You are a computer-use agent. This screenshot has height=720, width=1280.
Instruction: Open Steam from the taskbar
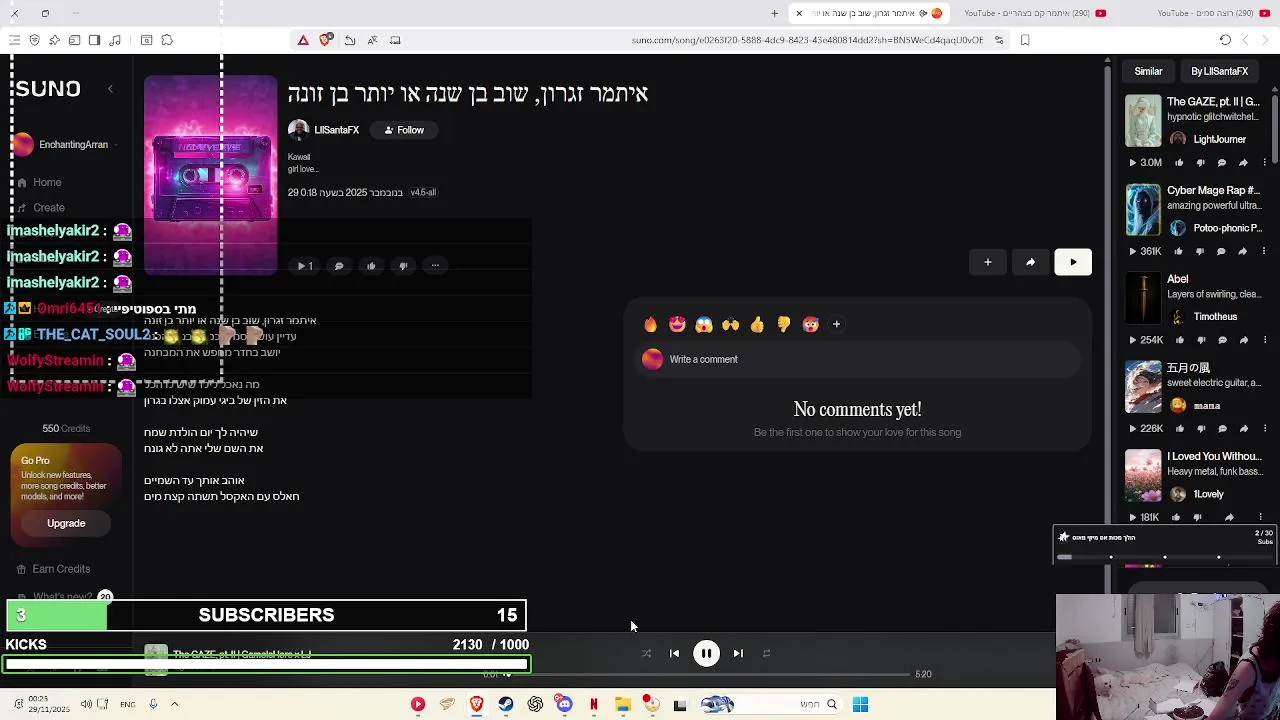506,705
